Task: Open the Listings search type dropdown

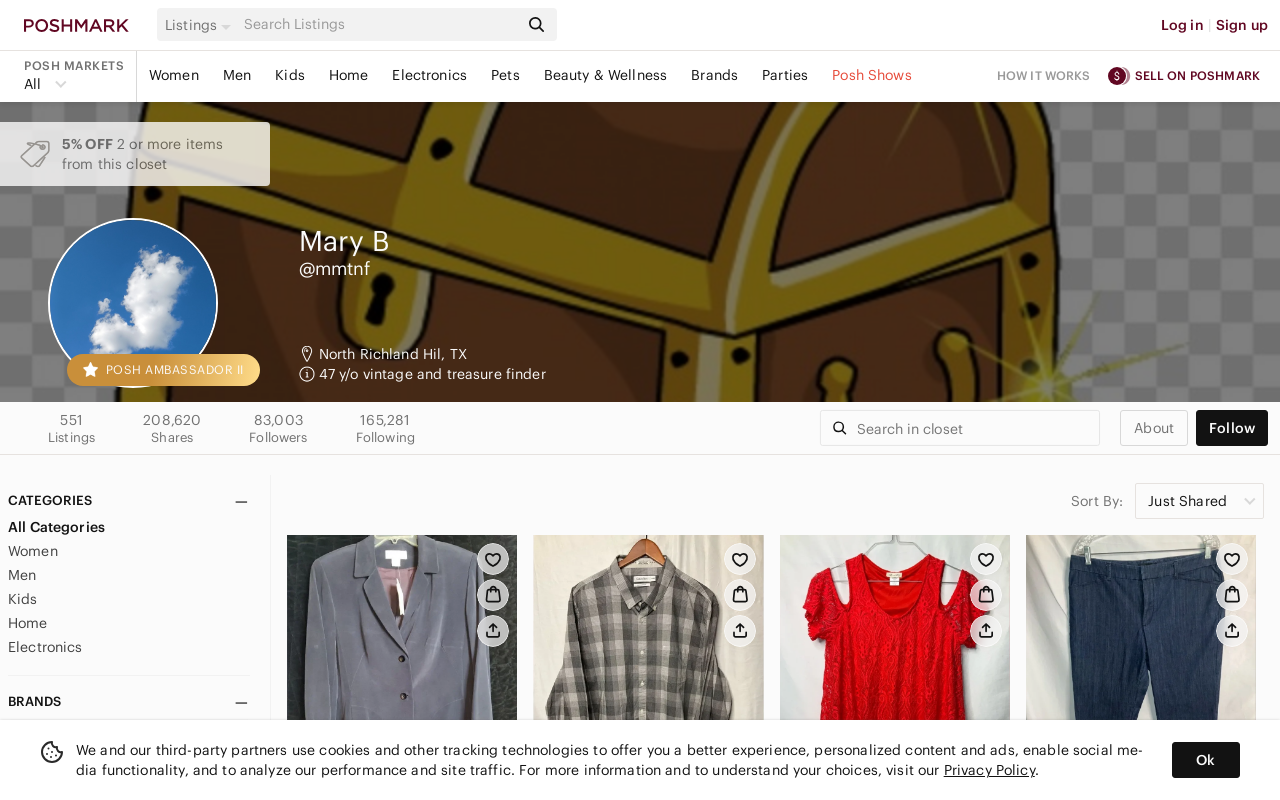Action: 197,25
